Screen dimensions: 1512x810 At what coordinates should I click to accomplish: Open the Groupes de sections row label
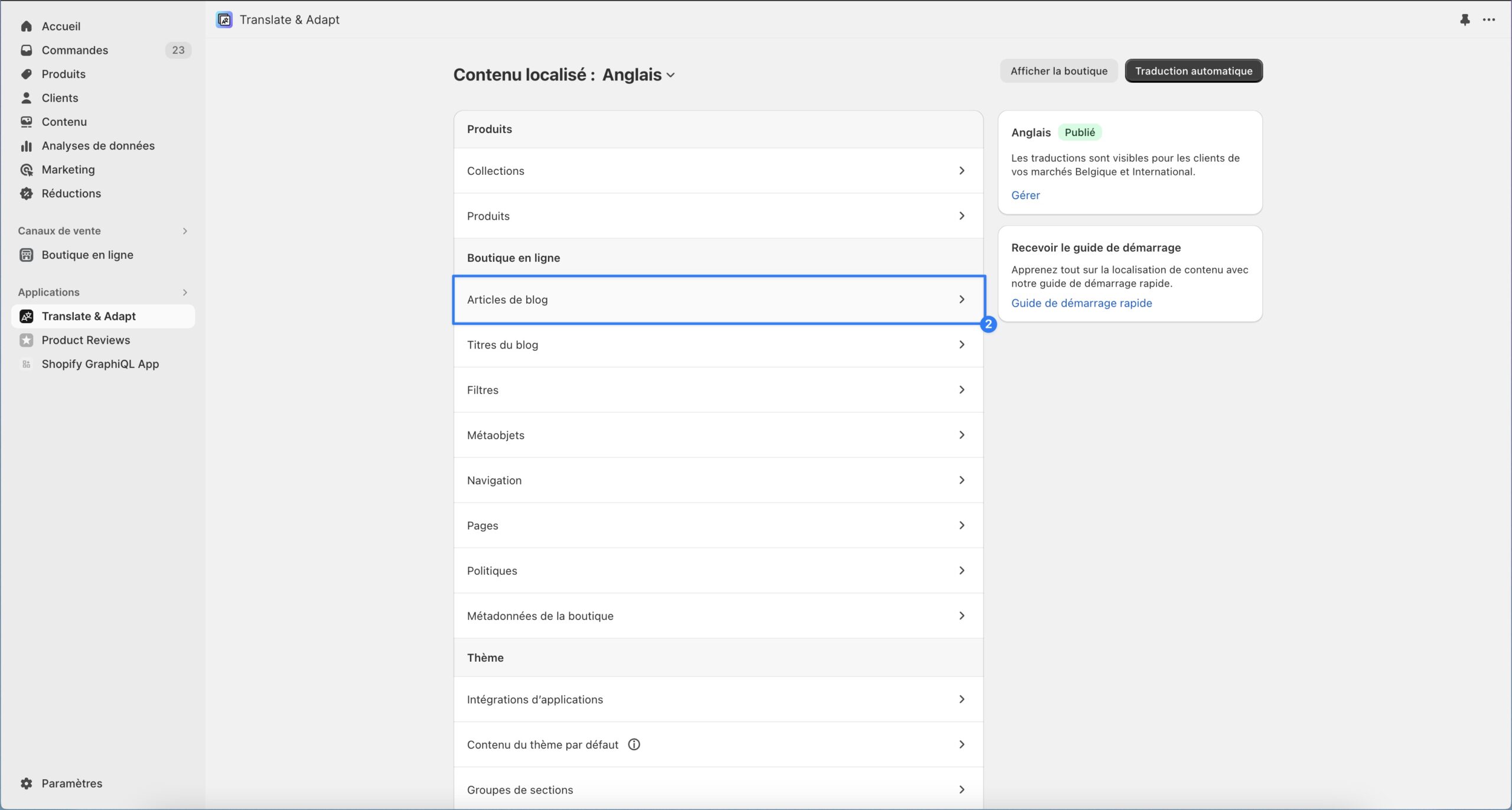coord(520,790)
